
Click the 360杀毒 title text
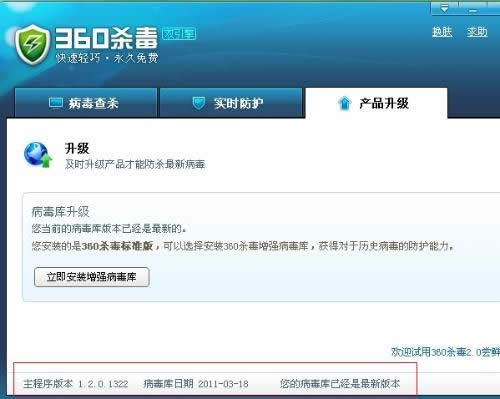pyautogui.click(x=106, y=38)
